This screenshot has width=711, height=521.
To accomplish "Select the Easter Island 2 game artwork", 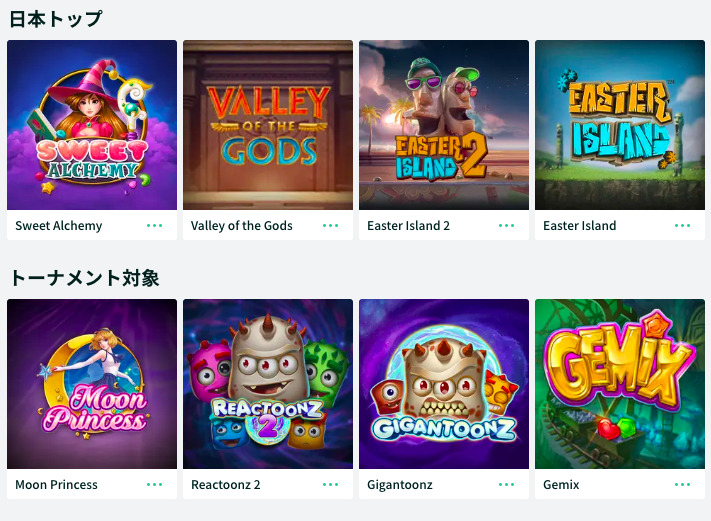I will tap(444, 125).
